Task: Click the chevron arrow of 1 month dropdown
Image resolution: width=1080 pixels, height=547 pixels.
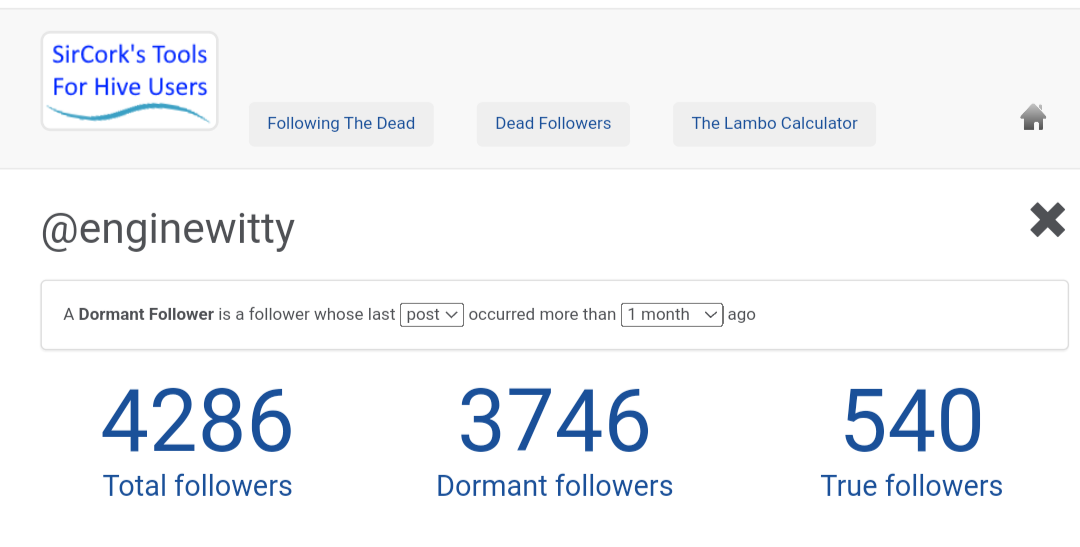Action: 711,315
